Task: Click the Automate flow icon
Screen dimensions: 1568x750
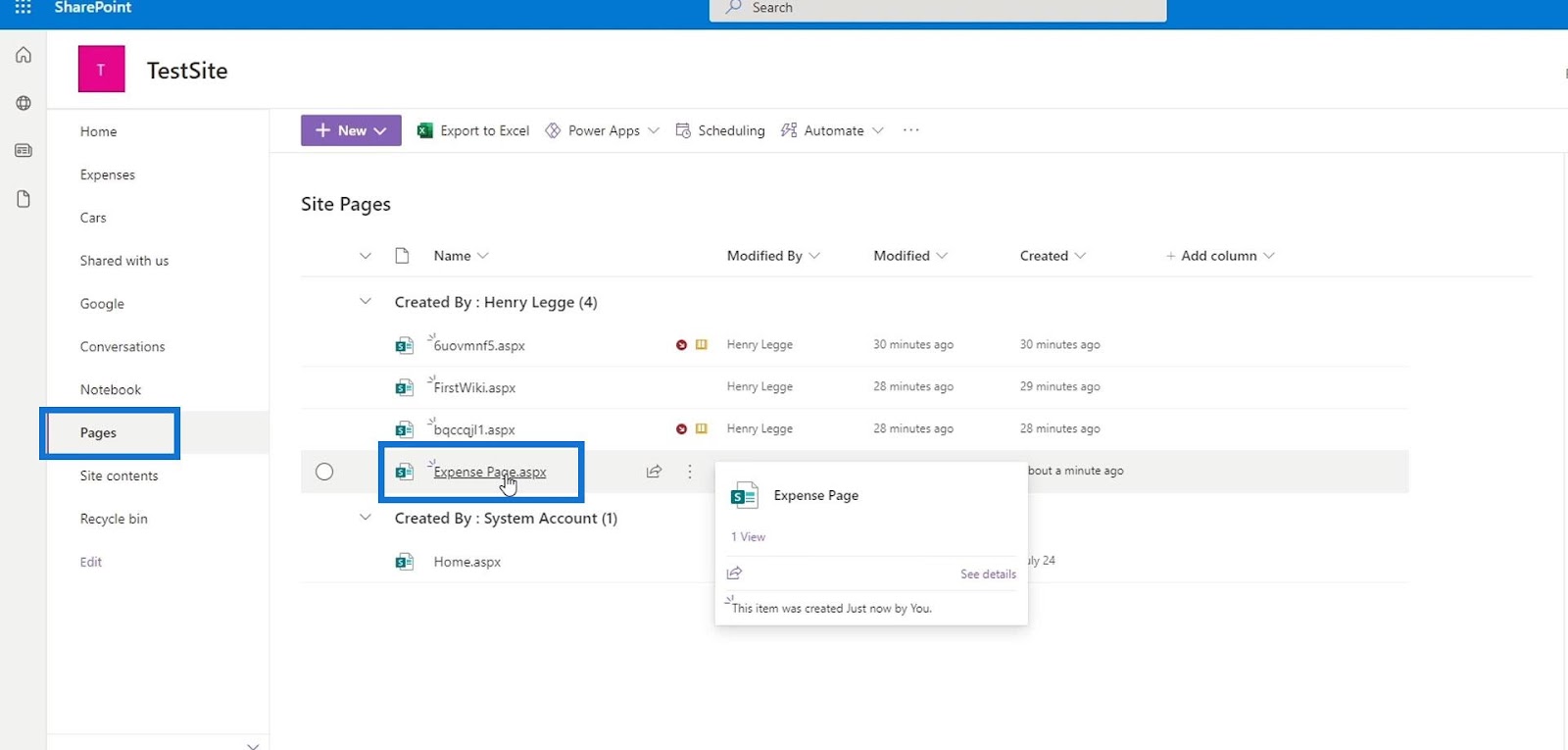Action: 789,130
